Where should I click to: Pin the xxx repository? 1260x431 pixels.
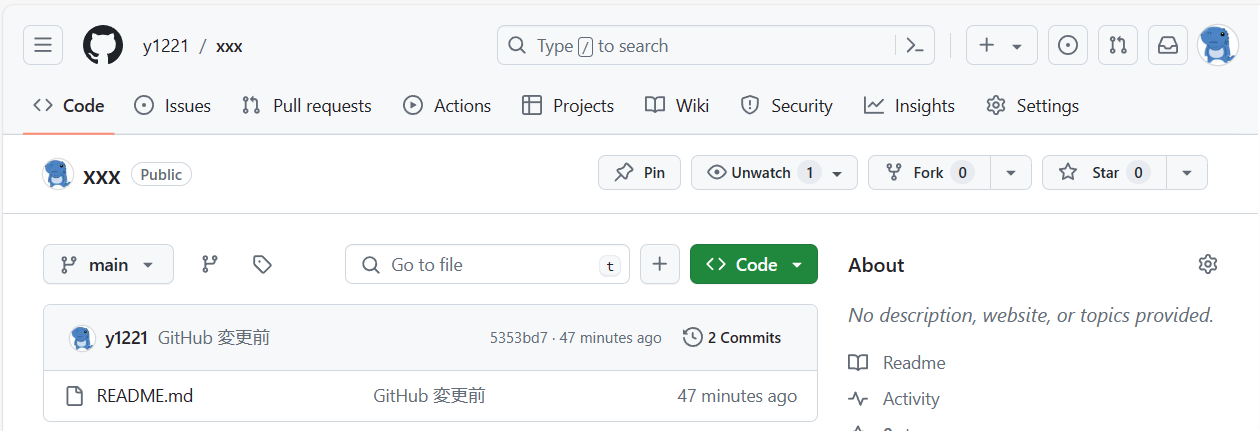point(640,172)
